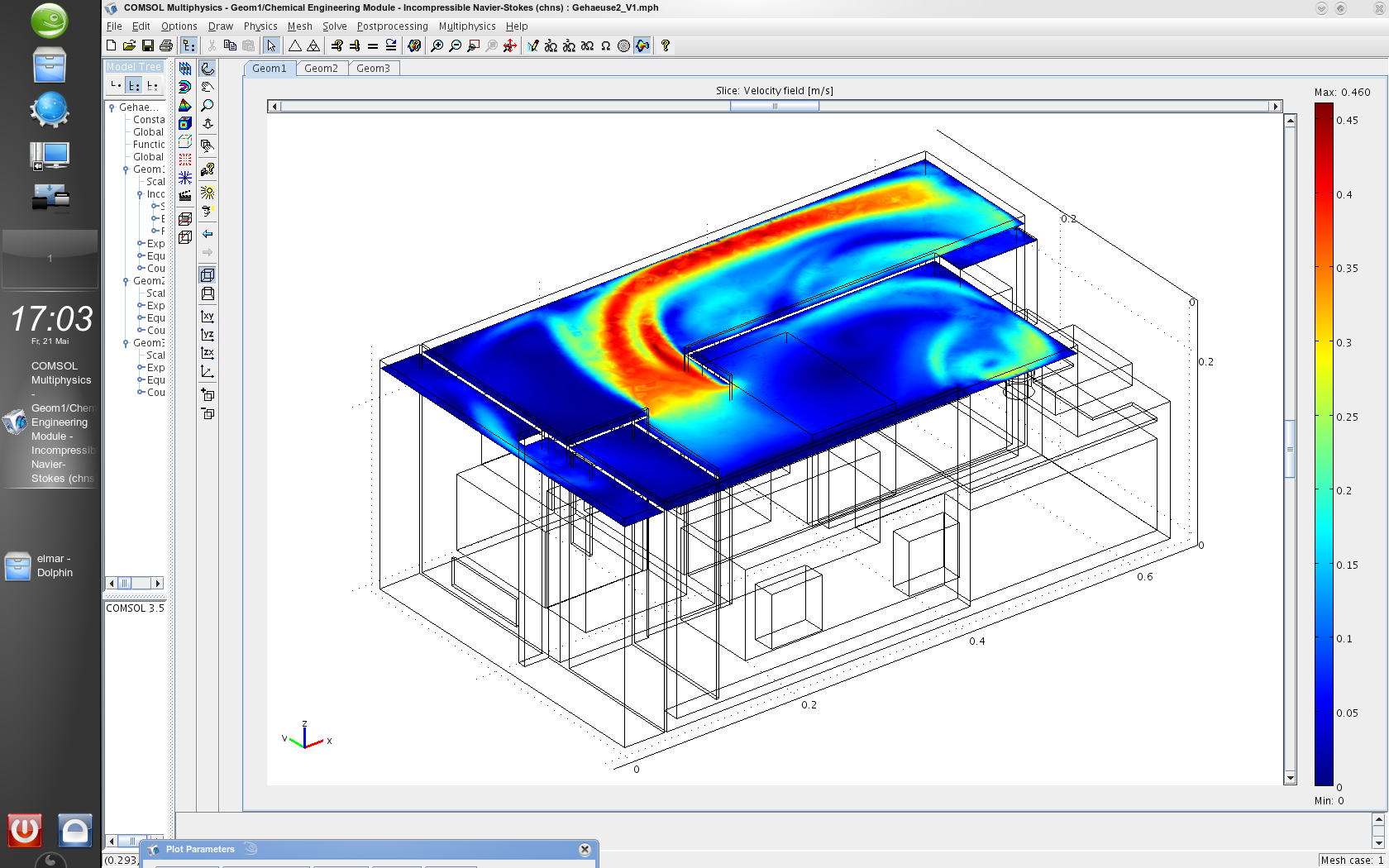This screenshot has height=868, width=1389.
Task: Open the Physics menu
Action: point(260,26)
